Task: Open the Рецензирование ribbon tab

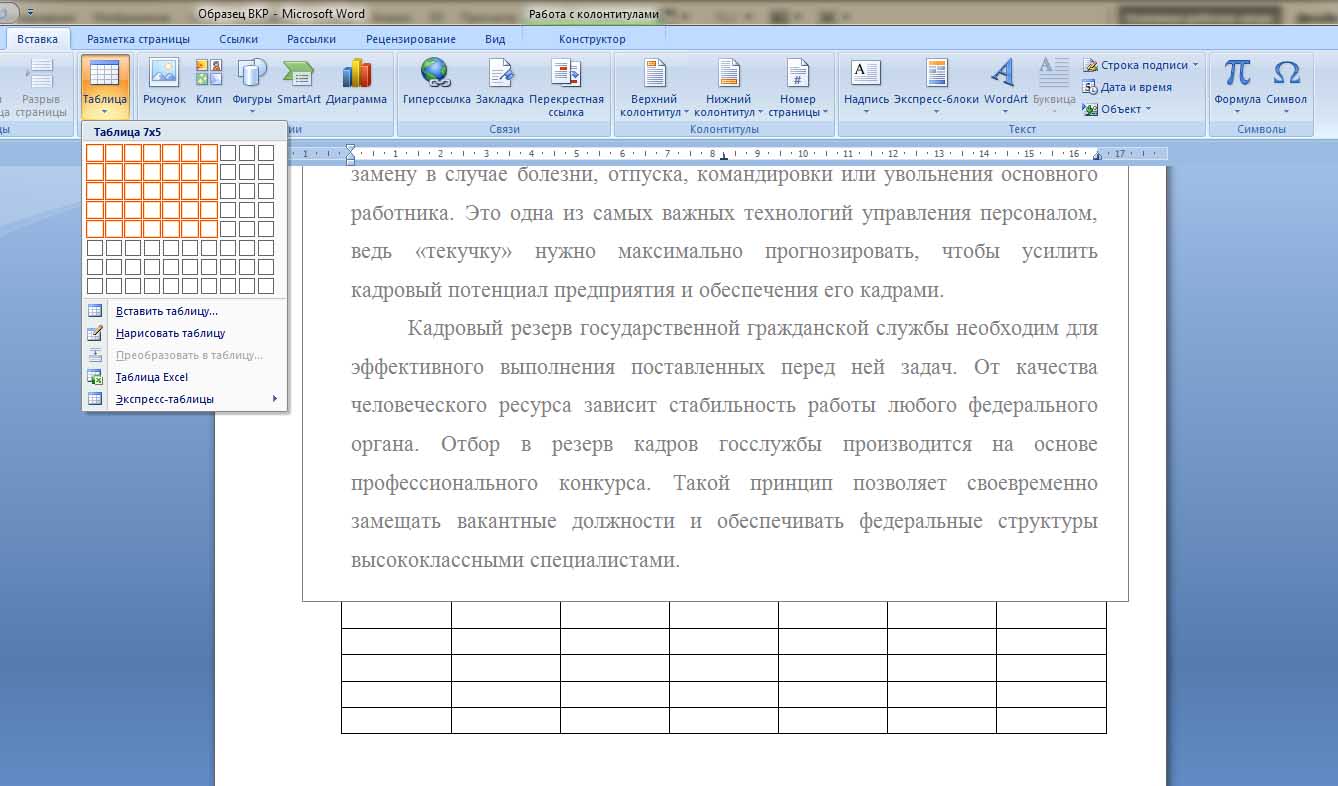Action: [x=410, y=39]
